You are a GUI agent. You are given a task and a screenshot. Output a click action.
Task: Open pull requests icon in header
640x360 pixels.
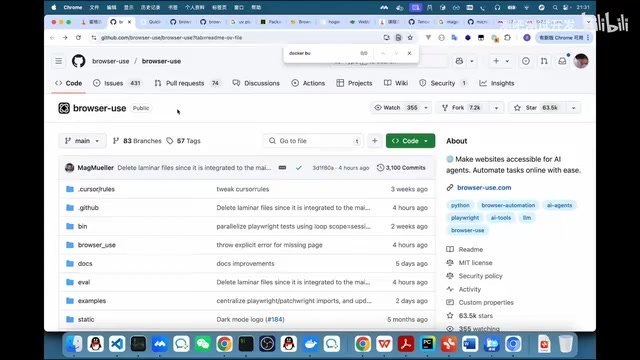544,61
